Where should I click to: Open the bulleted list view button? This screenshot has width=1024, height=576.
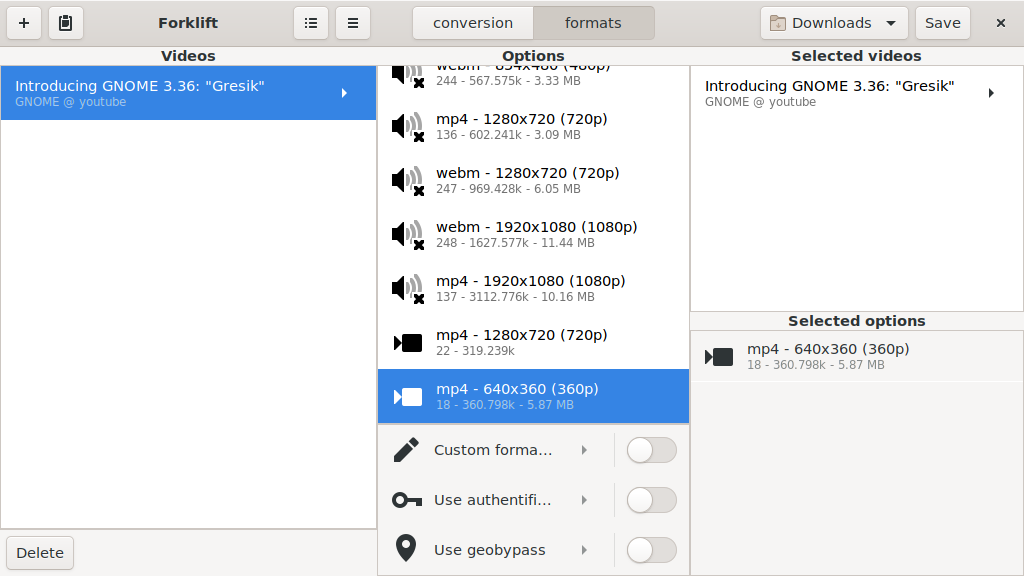tap(311, 23)
